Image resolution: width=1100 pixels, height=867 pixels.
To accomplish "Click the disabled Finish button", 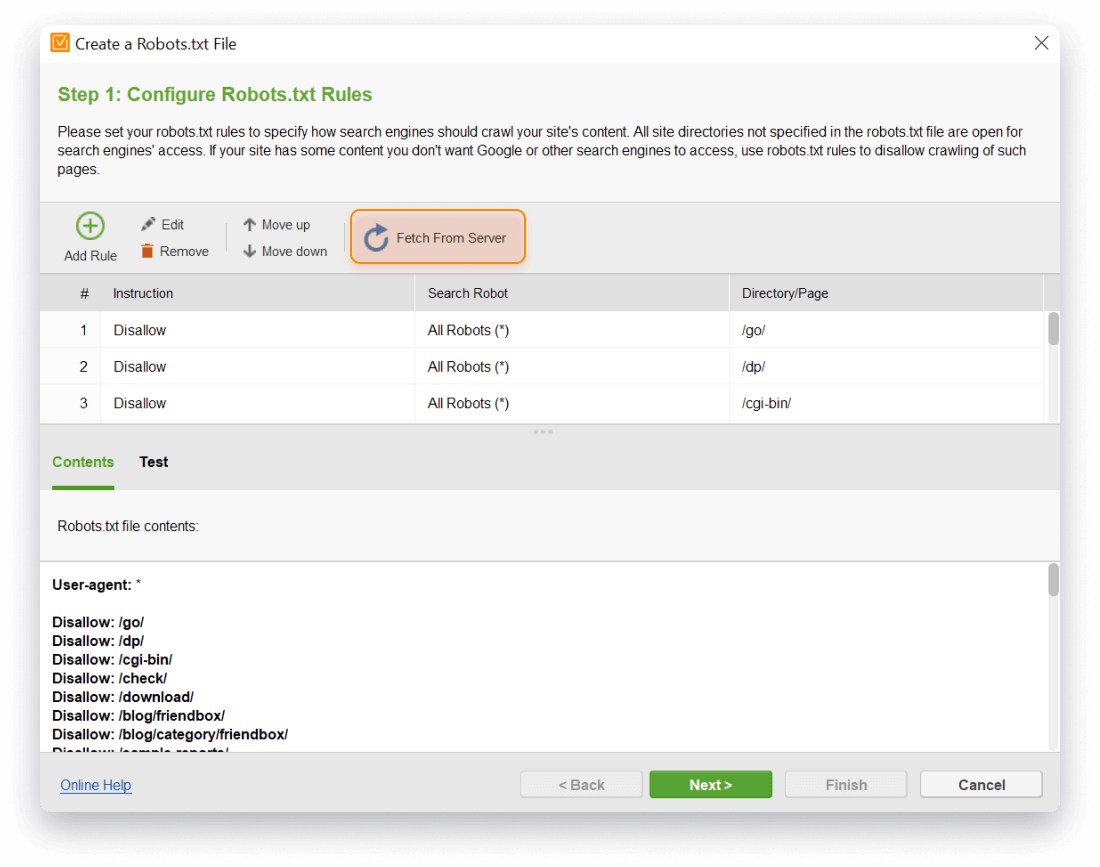I will (x=846, y=784).
